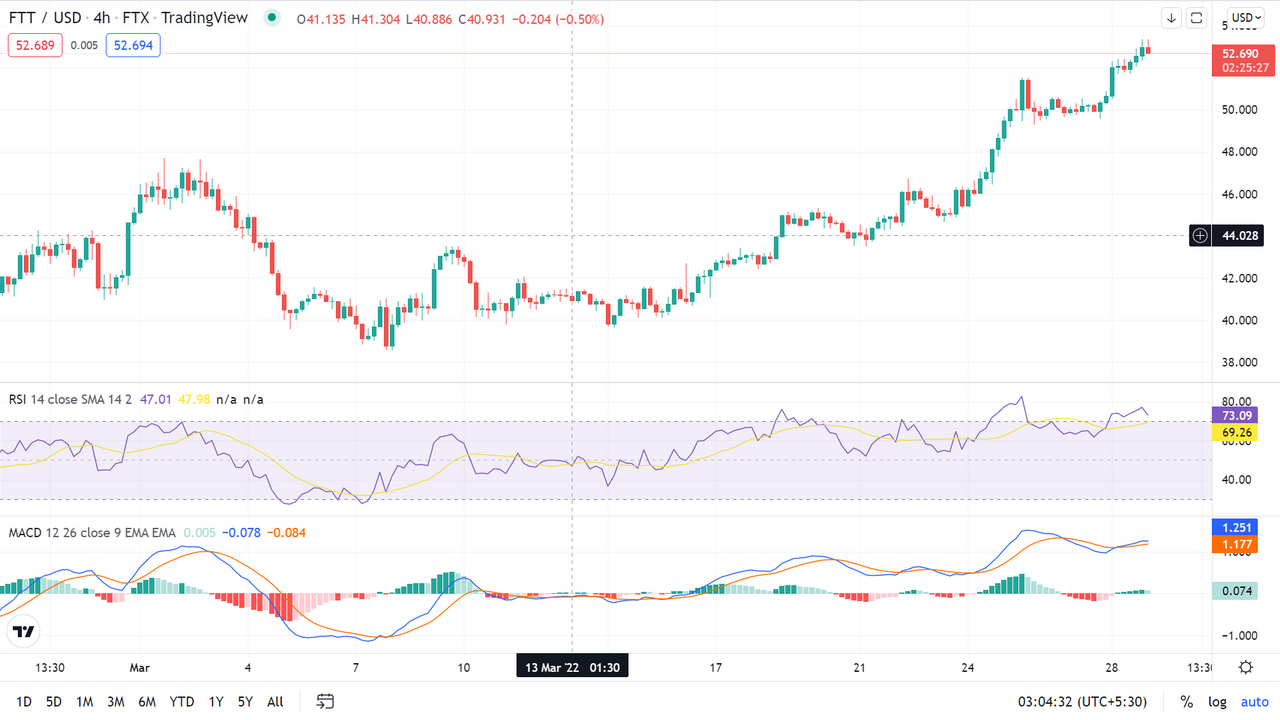The height and width of the screenshot is (720, 1280).
Task: Click the 28 date label on time axis
Action: (1112, 667)
